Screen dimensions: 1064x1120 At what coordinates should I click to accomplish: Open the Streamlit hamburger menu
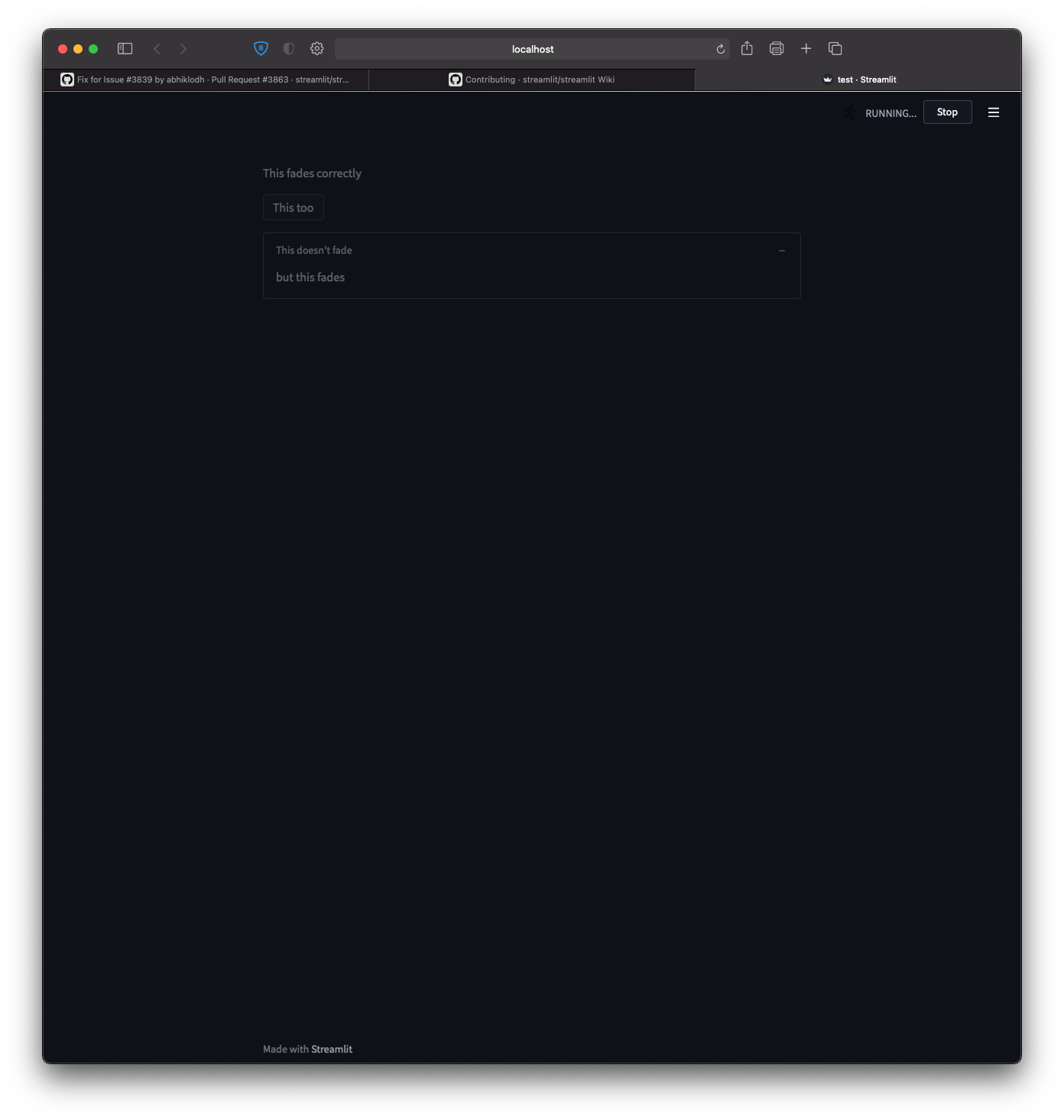(994, 112)
